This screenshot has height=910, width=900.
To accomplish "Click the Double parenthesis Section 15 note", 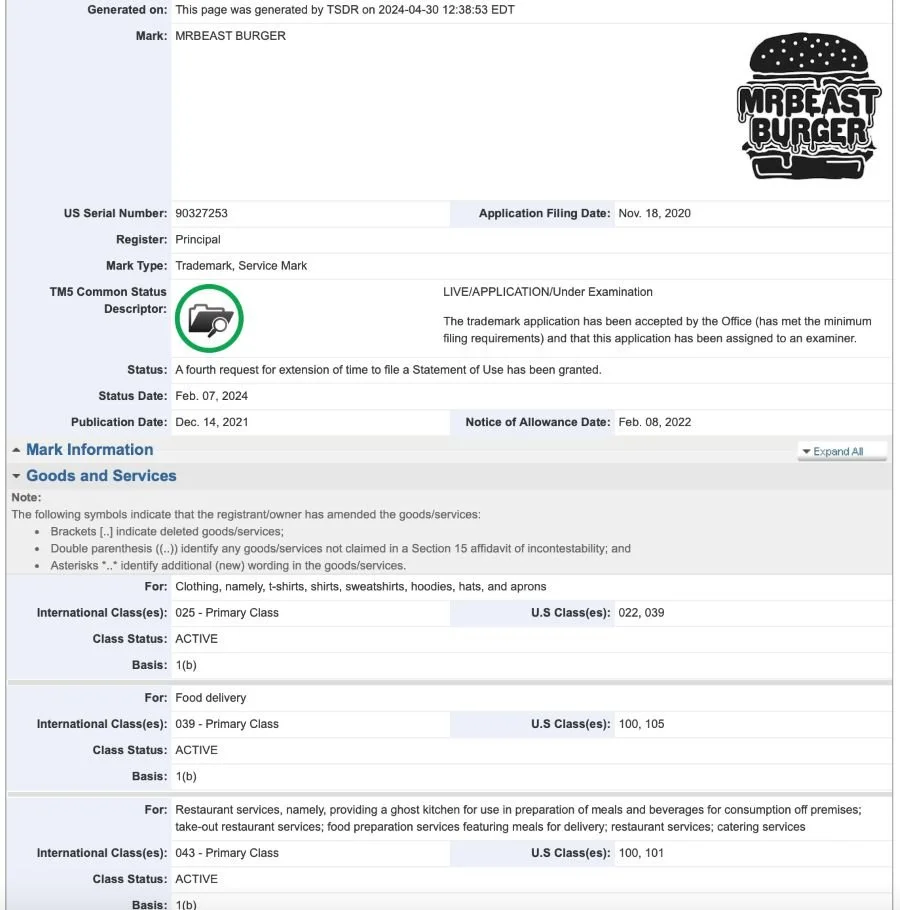I will [341, 548].
